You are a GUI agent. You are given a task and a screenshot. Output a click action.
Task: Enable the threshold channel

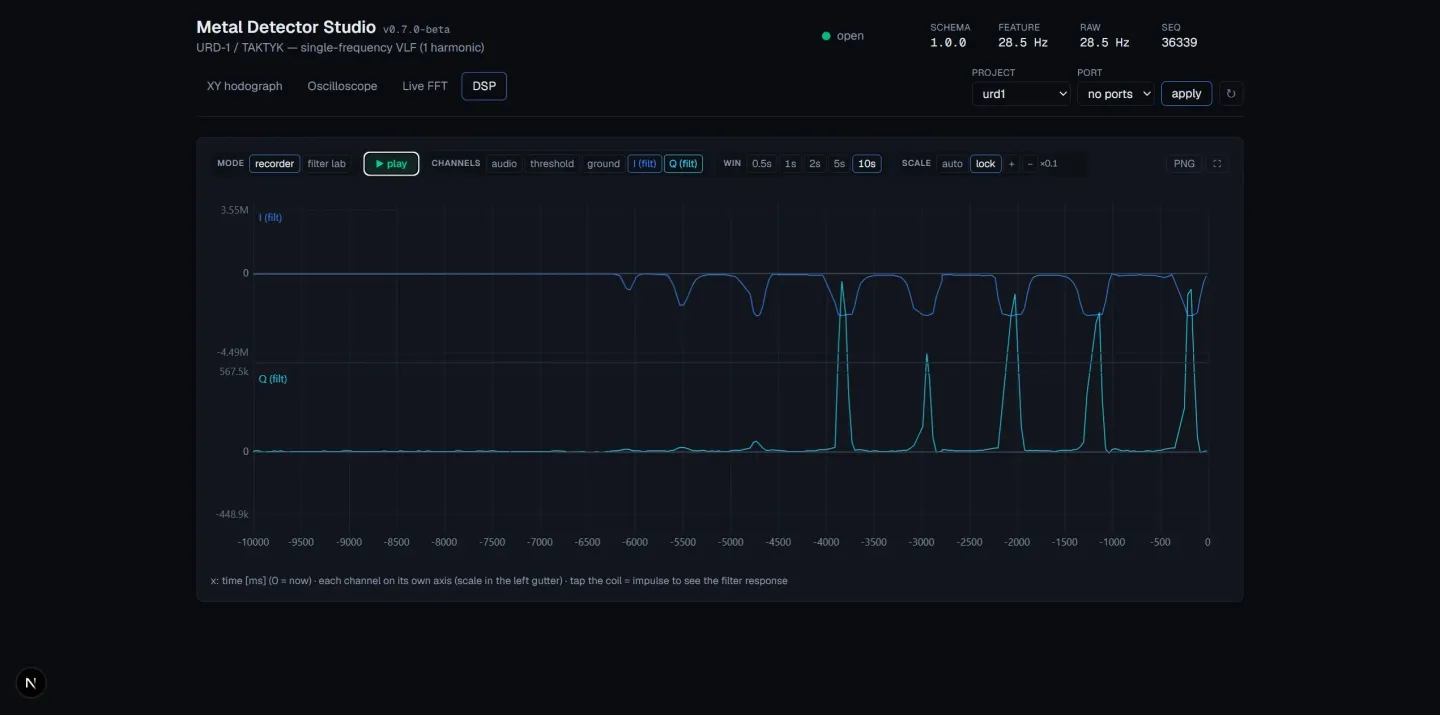[x=552, y=164]
